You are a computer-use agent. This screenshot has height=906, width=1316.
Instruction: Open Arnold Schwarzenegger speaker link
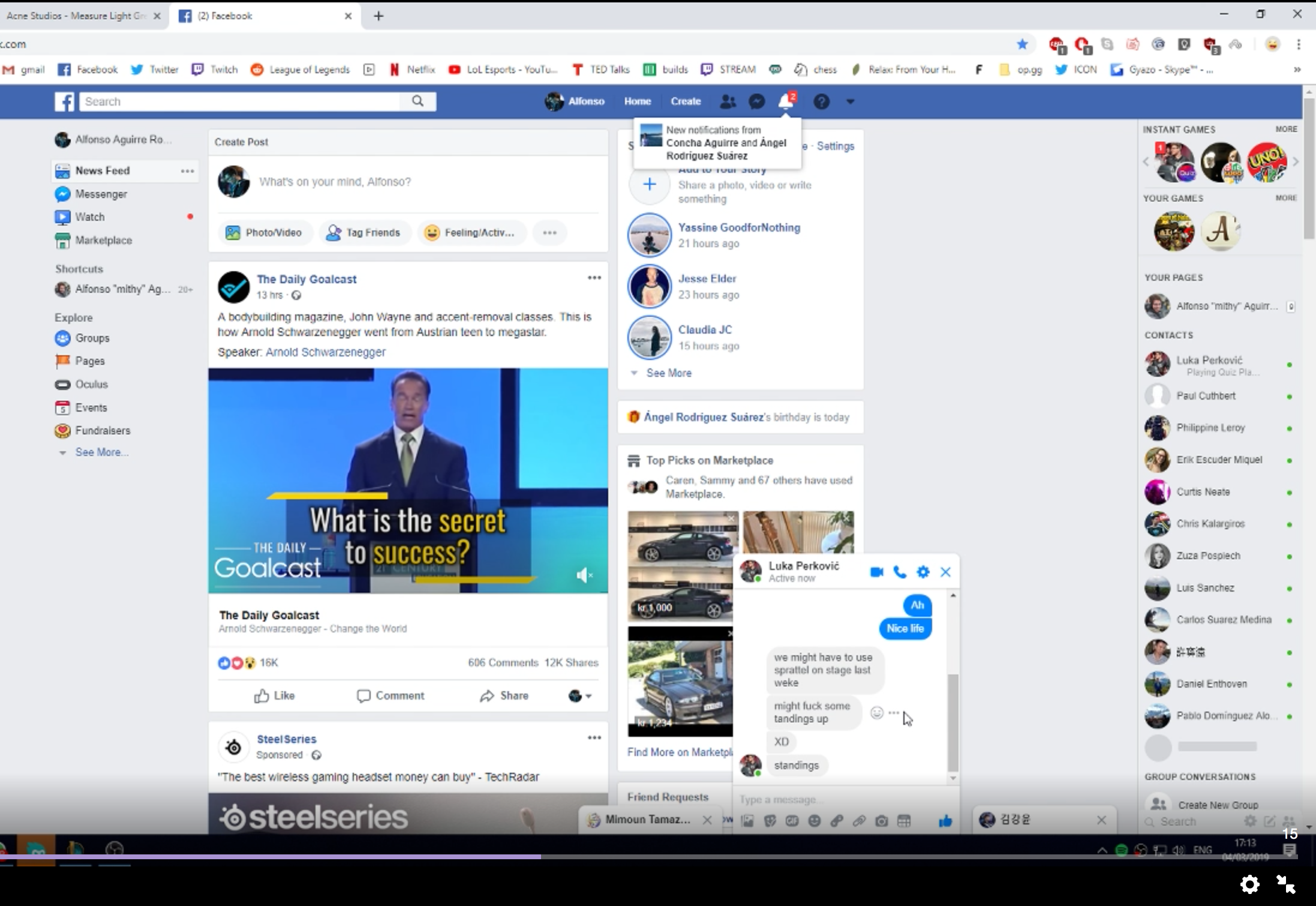(325, 352)
